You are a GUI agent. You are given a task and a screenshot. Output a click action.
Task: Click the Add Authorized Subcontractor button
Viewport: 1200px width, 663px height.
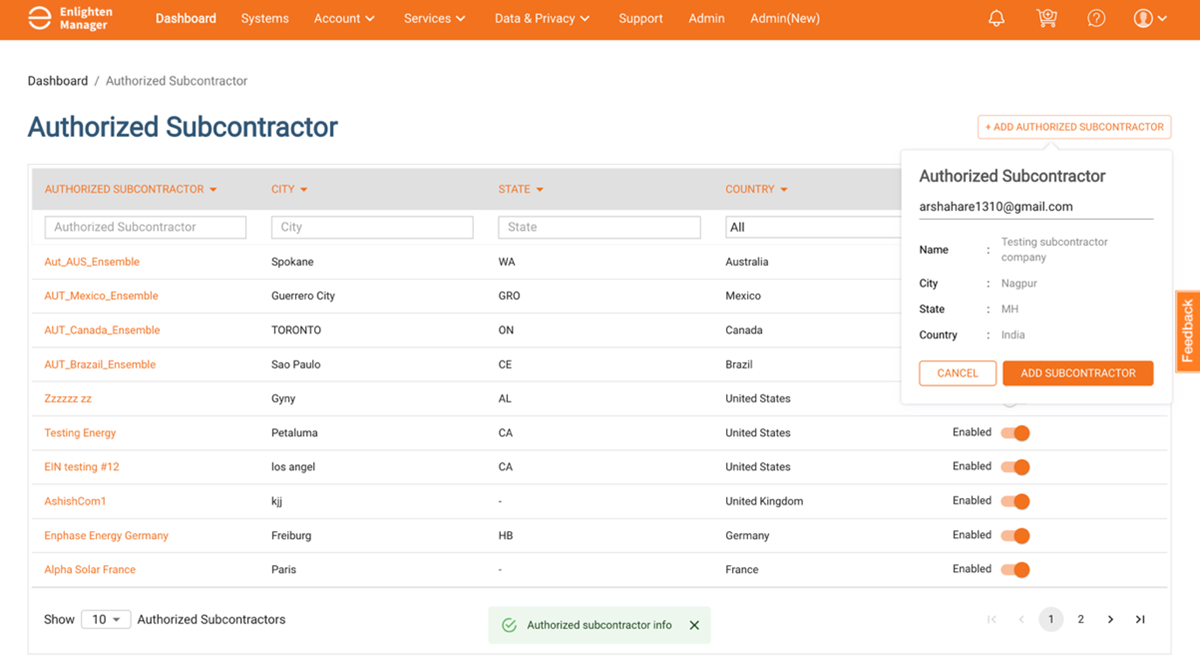tap(1075, 127)
